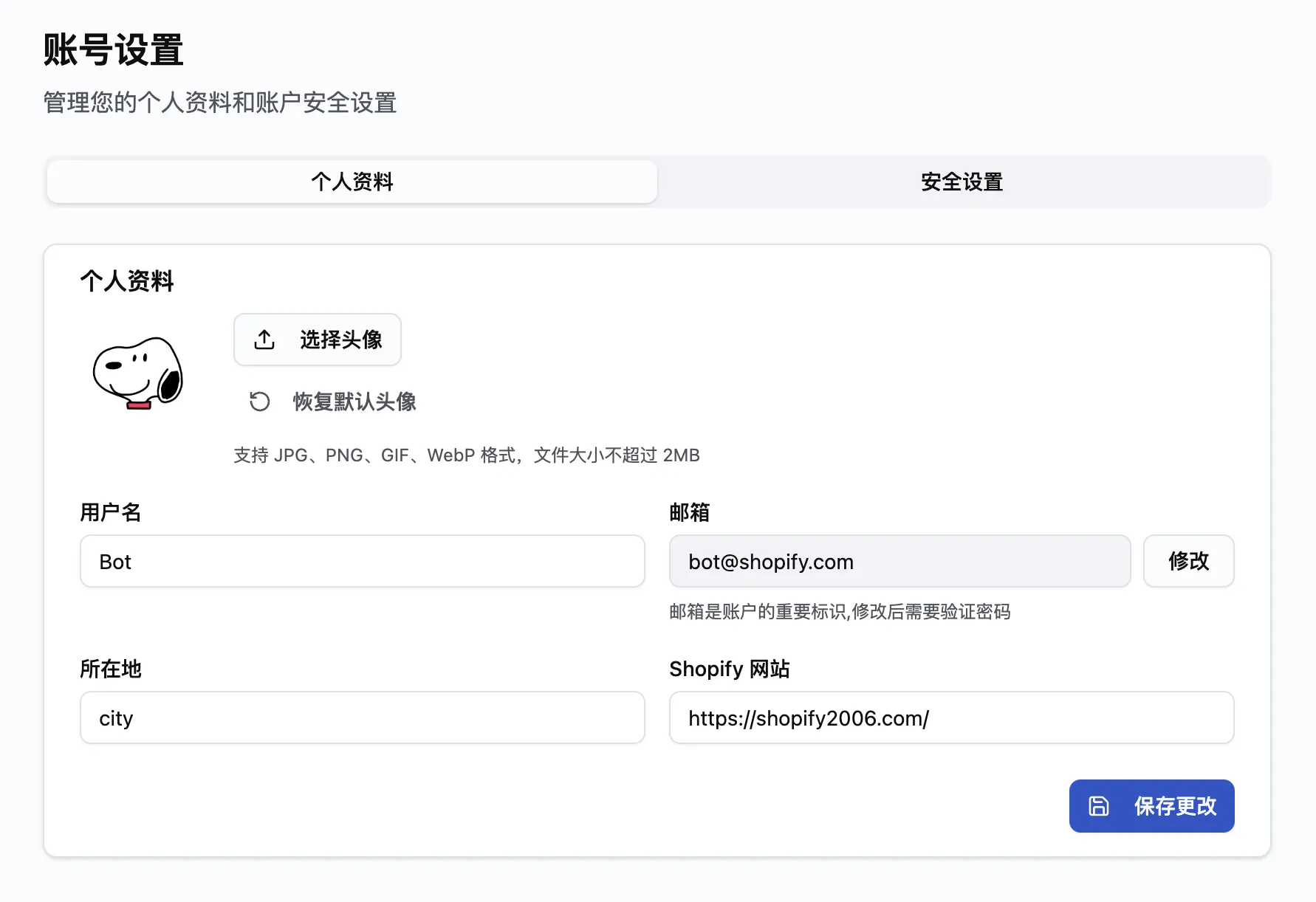This screenshot has width=1316, height=902.
Task: Click inside the 用户名 field showing Bot
Action: click(x=362, y=561)
